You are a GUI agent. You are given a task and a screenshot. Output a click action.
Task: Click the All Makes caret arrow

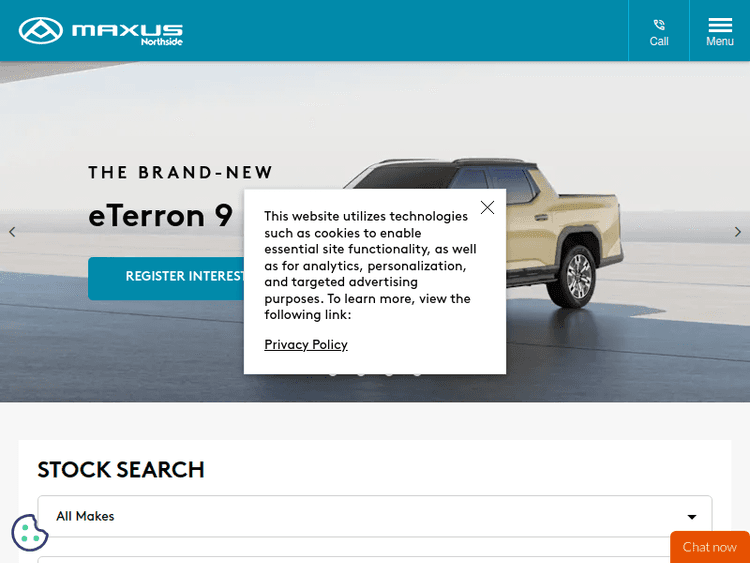692,517
